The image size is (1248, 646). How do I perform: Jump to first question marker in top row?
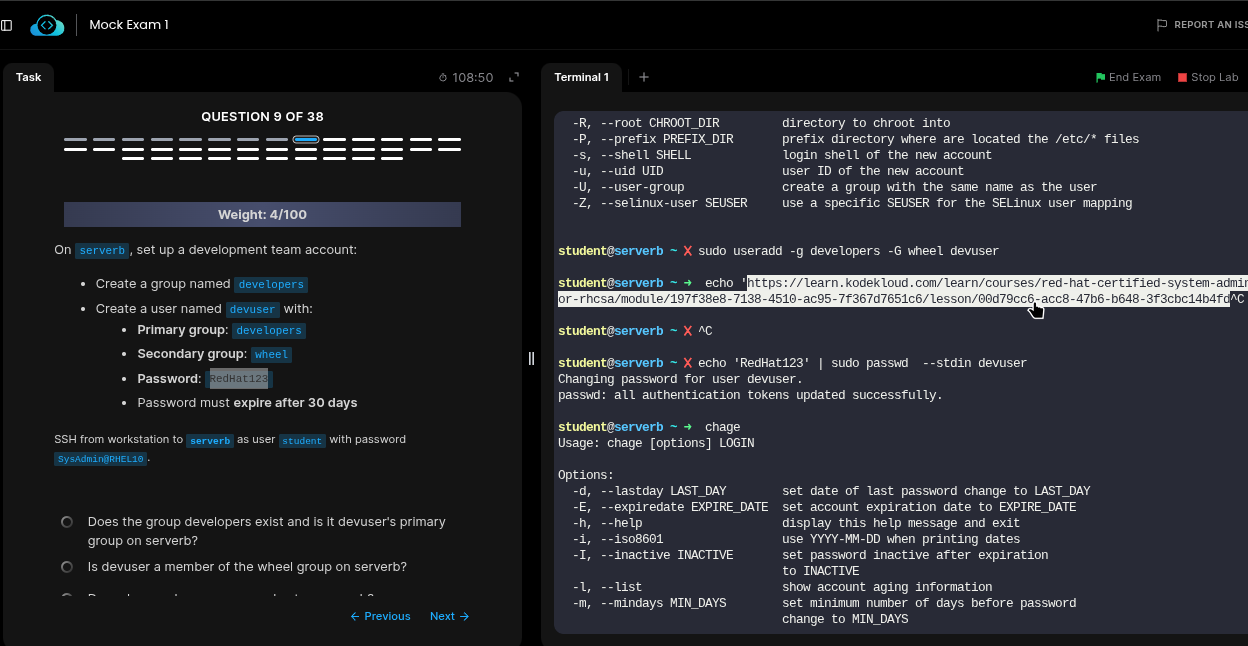click(75, 140)
